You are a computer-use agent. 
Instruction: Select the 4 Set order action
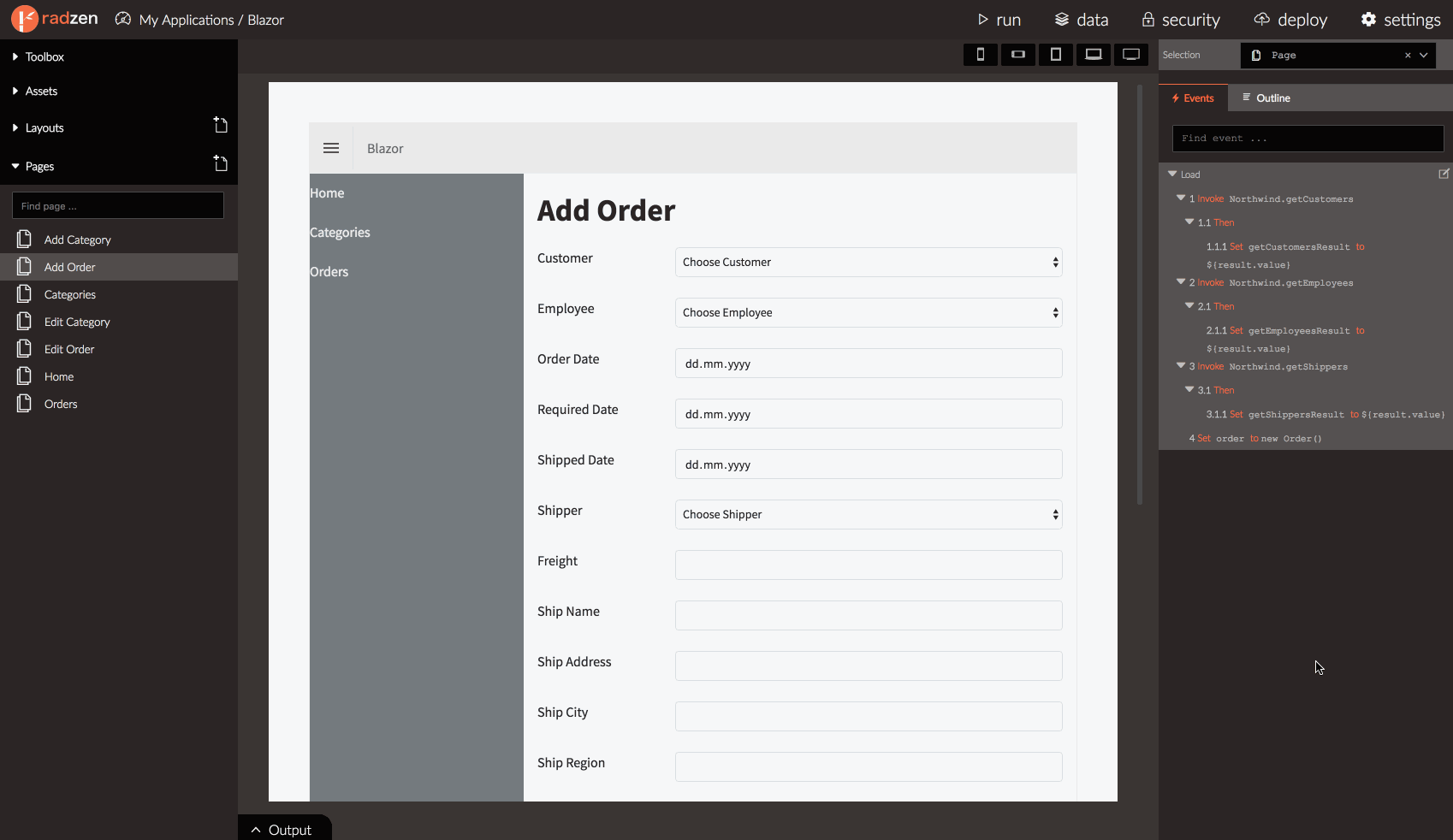(x=1255, y=438)
